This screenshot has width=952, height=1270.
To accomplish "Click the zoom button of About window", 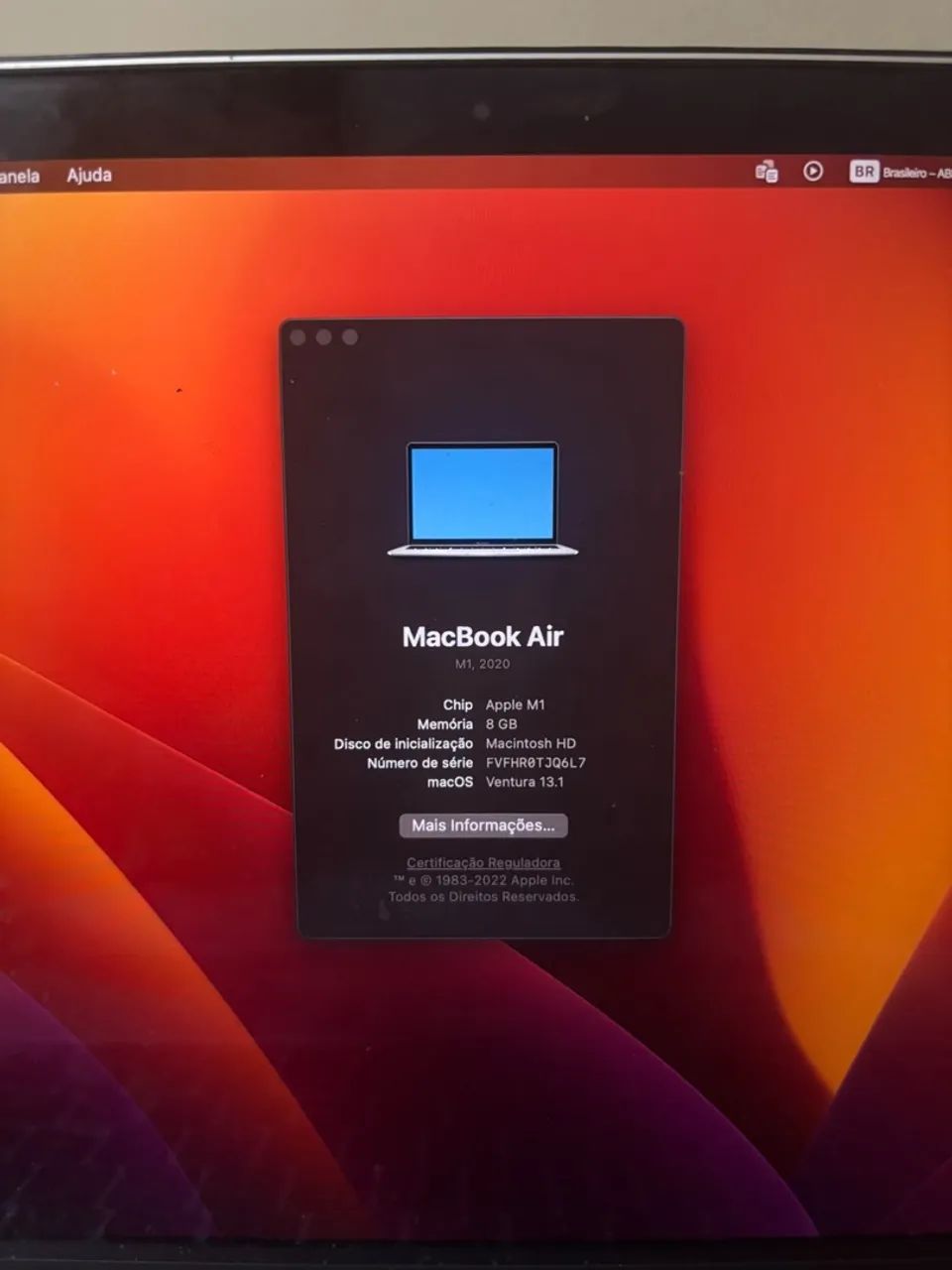I will click(x=350, y=337).
